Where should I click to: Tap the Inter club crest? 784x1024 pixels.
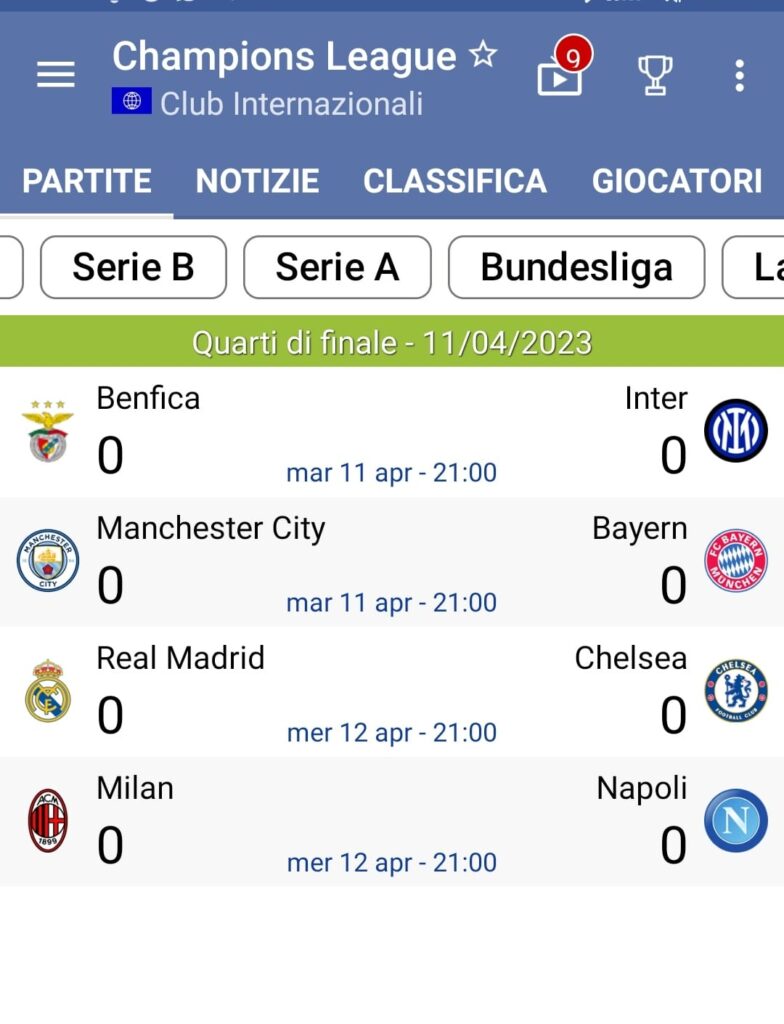[x=736, y=431]
